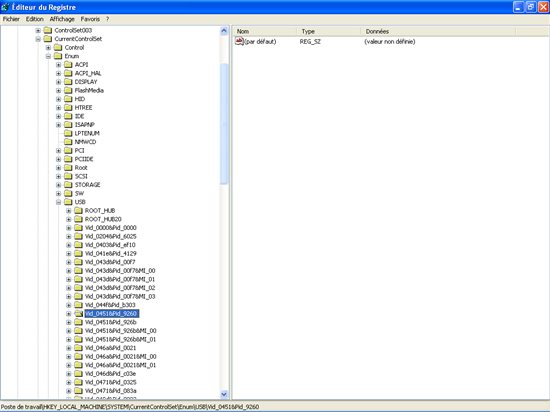Select the Vid_0451&Pid_926b&MI_01 key label
This screenshot has width=550, height=412.
(x=121, y=339)
